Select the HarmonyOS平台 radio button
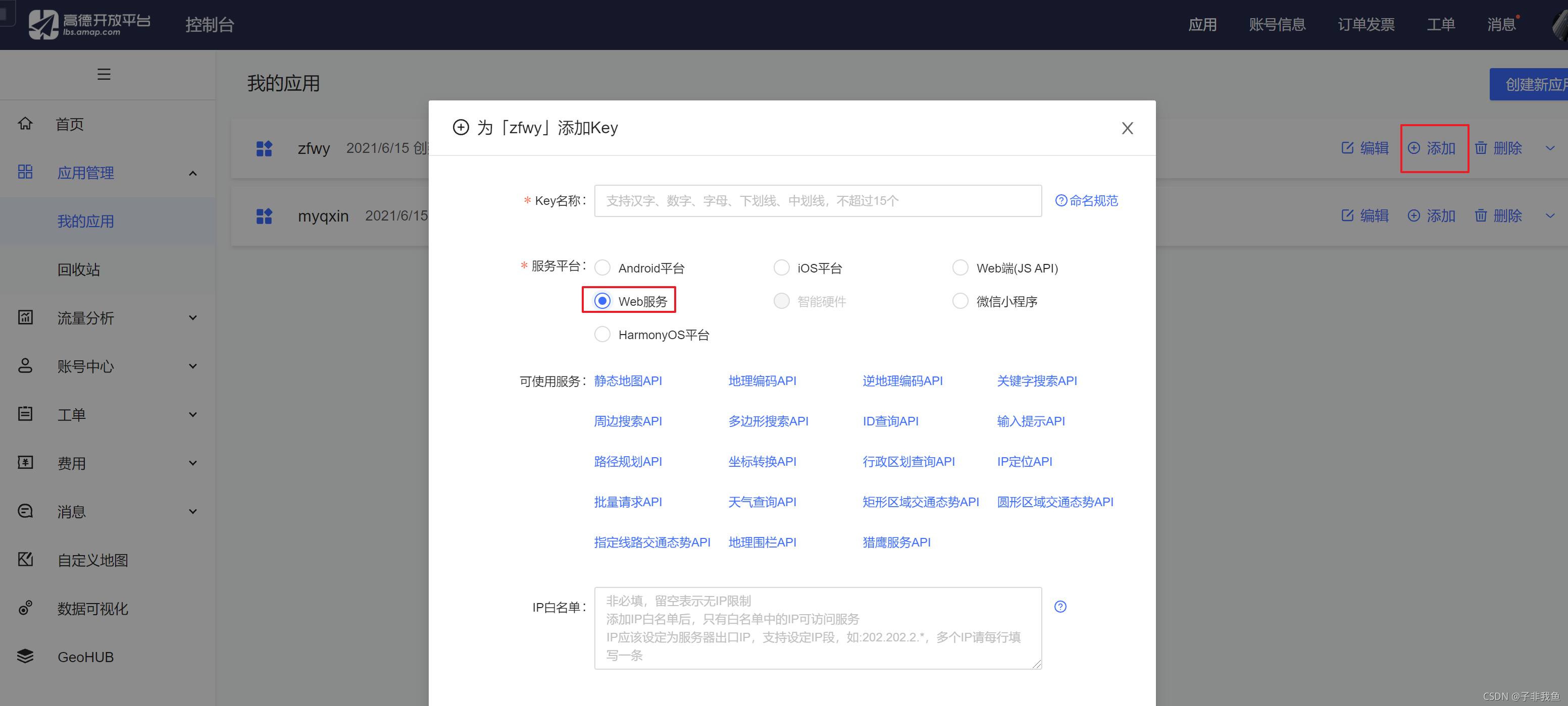This screenshot has height=706, width=1568. tap(602, 335)
